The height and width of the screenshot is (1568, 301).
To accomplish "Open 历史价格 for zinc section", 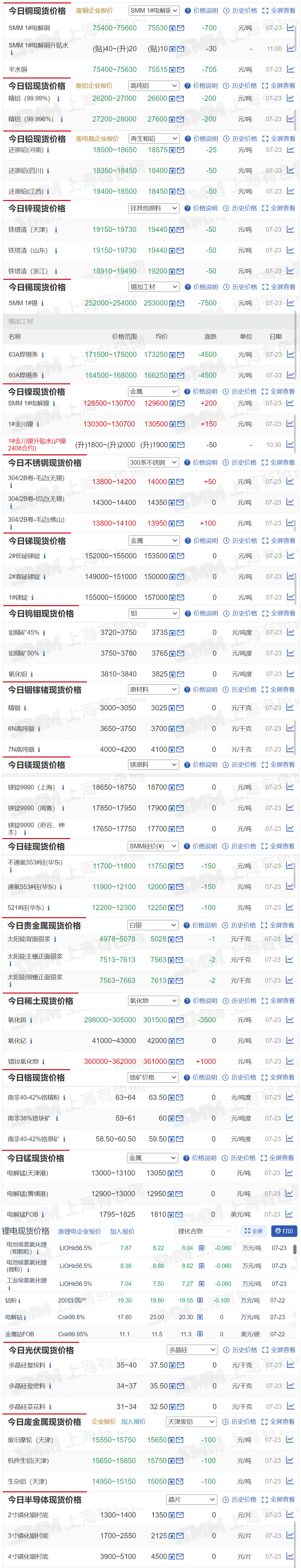I will click(240, 208).
